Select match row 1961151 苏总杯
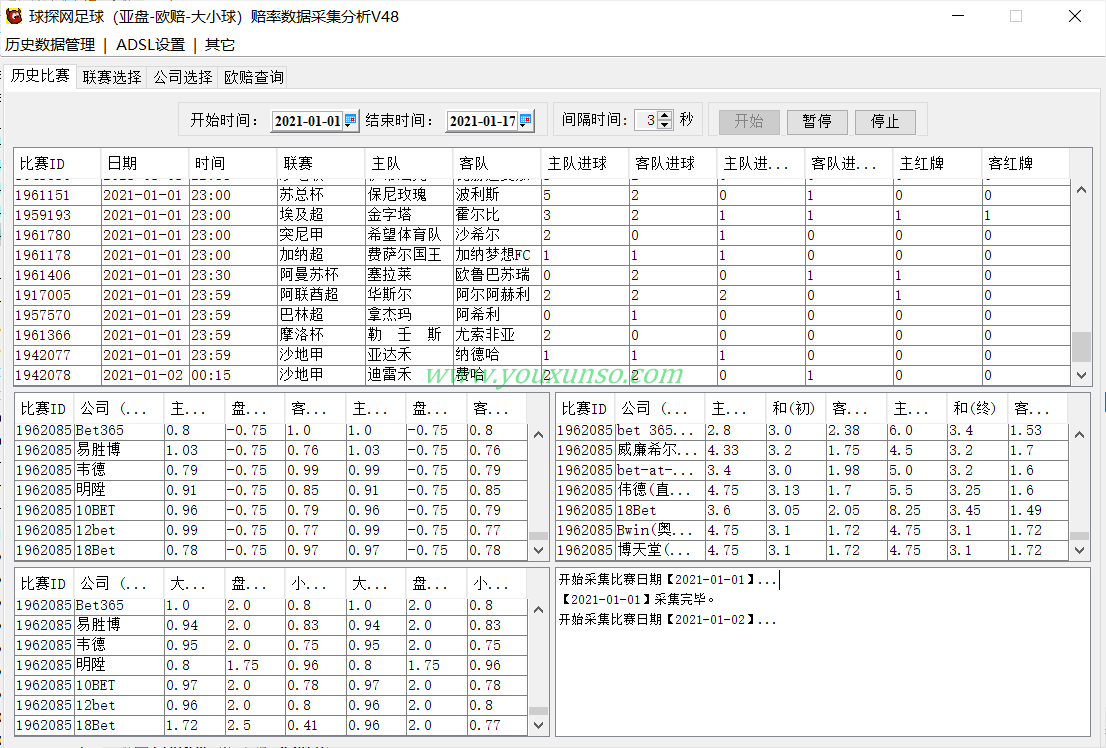Image resolution: width=1106 pixels, height=748 pixels. click(x=542, y=195)
